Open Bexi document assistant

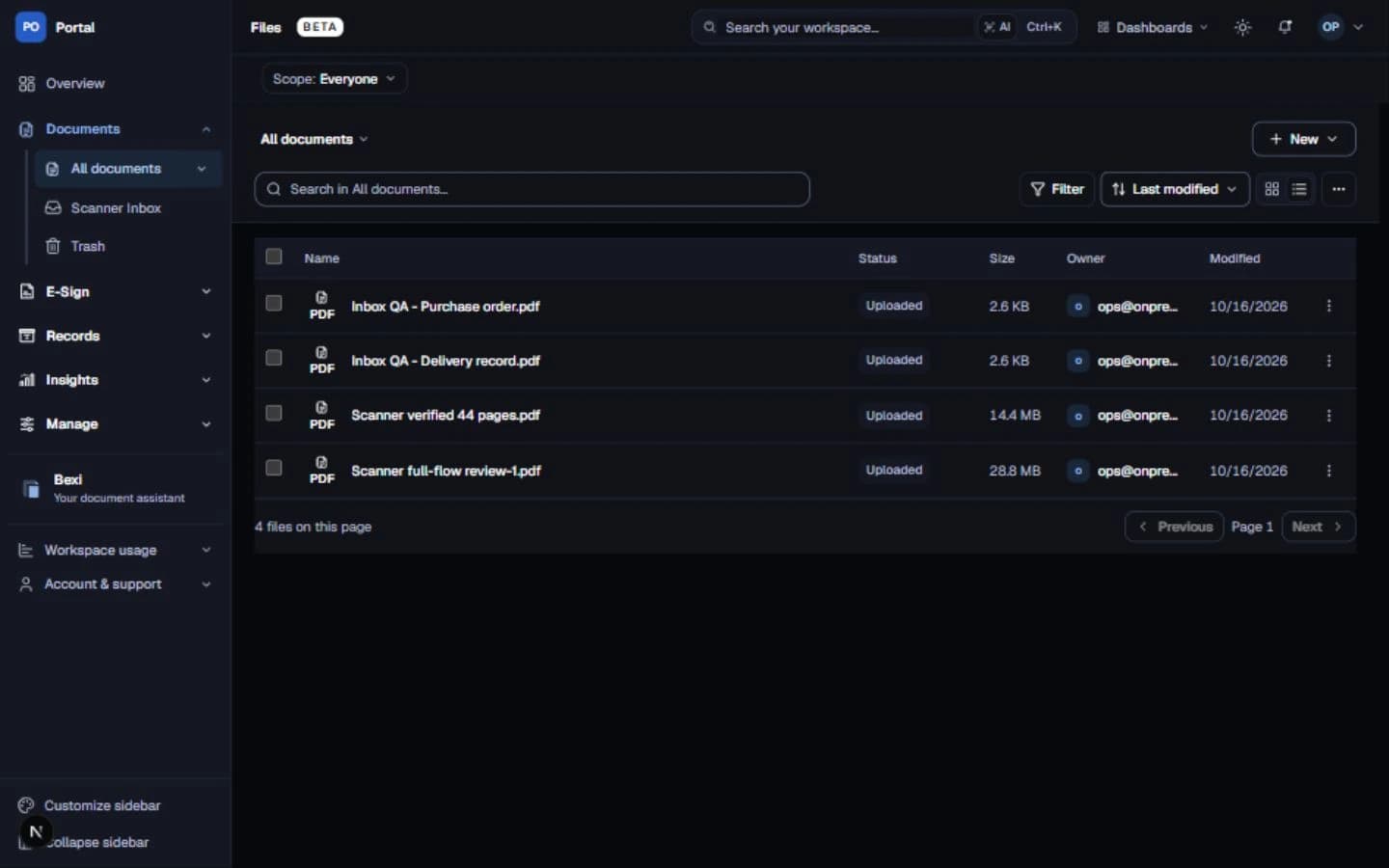tap(116, 488)
